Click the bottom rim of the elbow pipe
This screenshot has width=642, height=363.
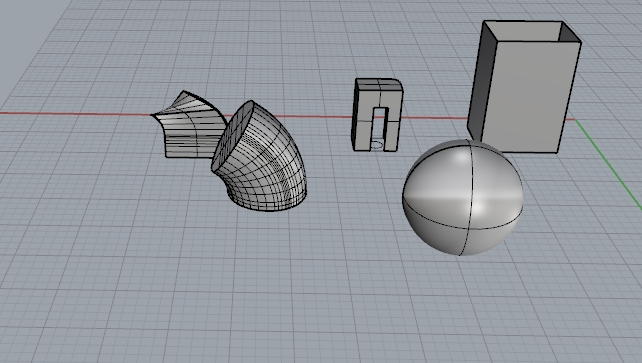pos(268,203)
